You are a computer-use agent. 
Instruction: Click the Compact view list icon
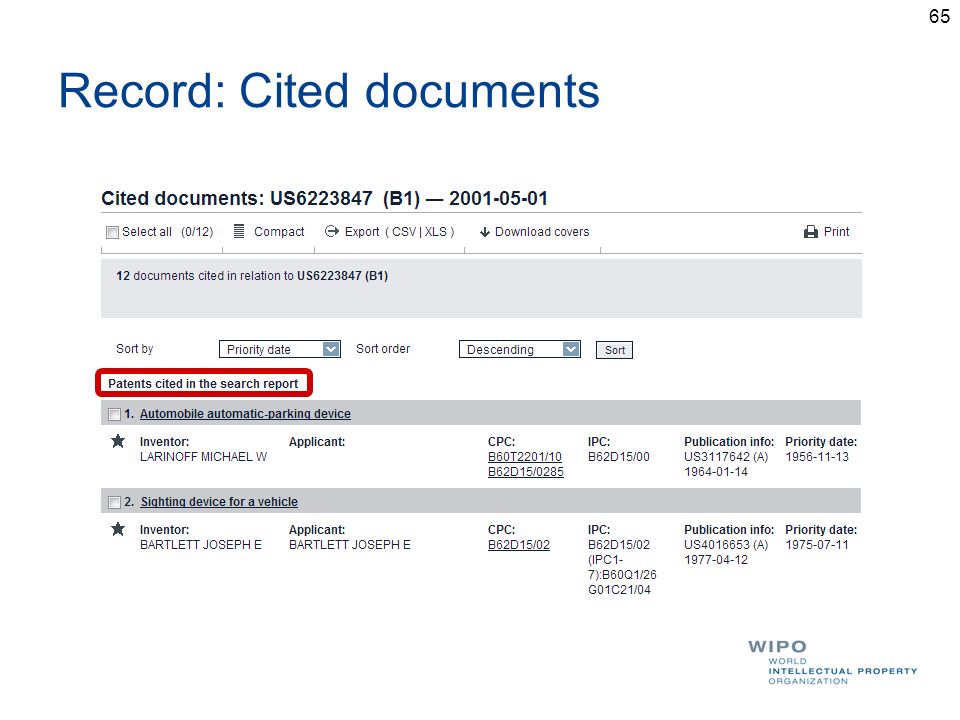pos(239,231)
